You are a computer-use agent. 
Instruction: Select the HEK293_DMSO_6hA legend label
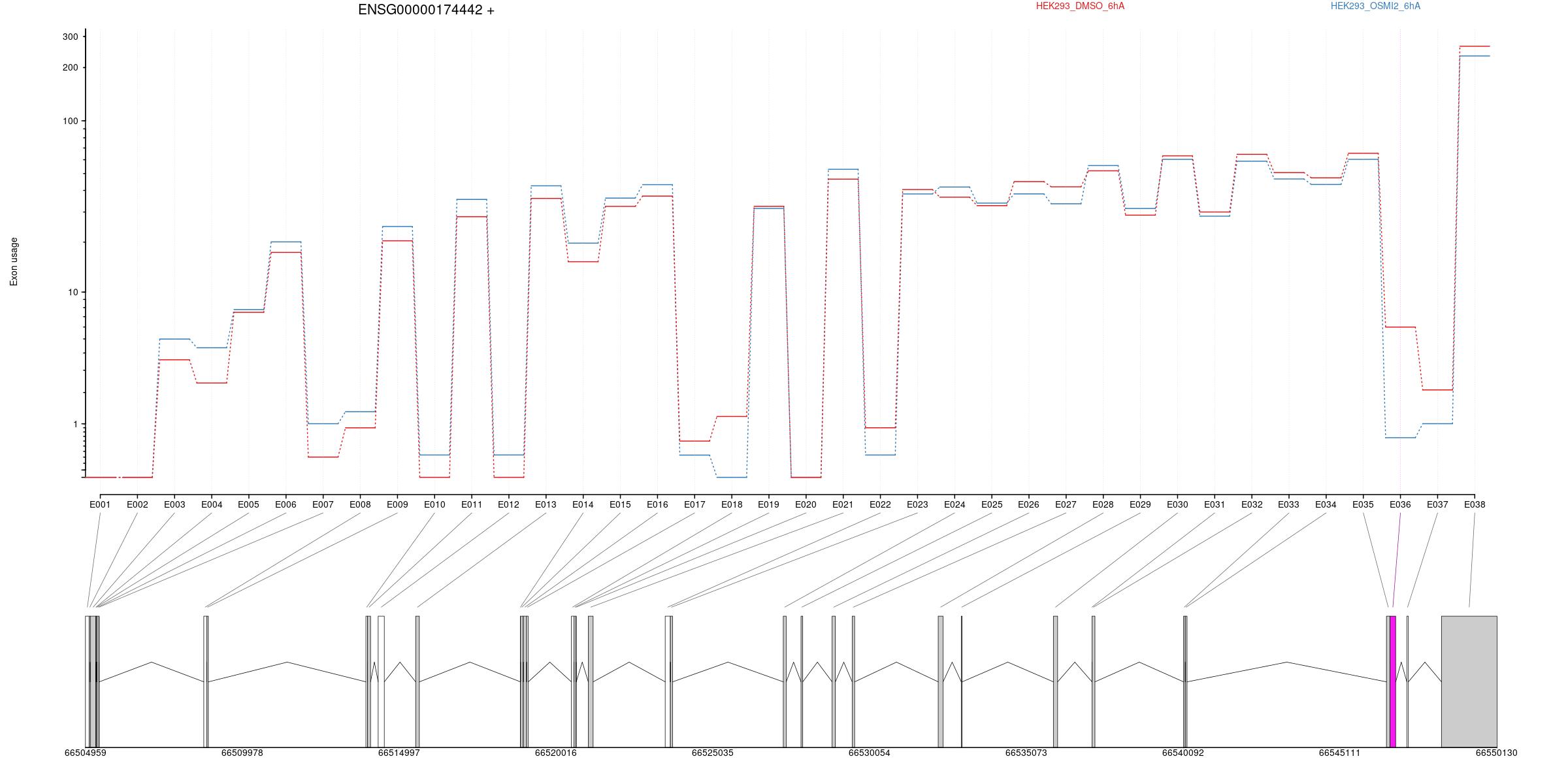[1080, 6]
